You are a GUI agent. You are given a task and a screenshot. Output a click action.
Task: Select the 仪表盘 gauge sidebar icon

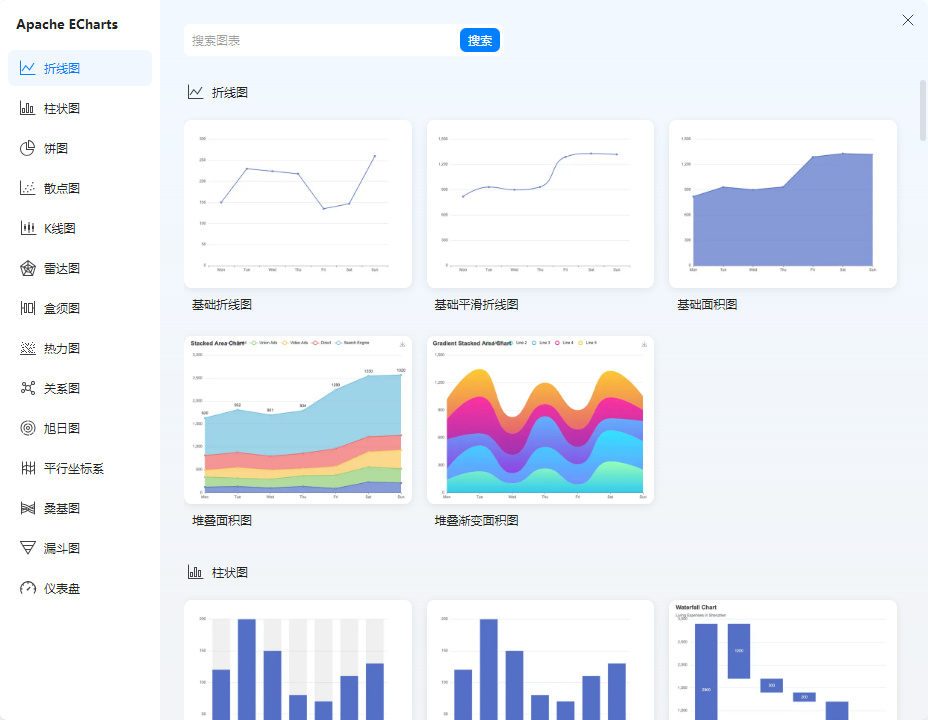[27, 588]
